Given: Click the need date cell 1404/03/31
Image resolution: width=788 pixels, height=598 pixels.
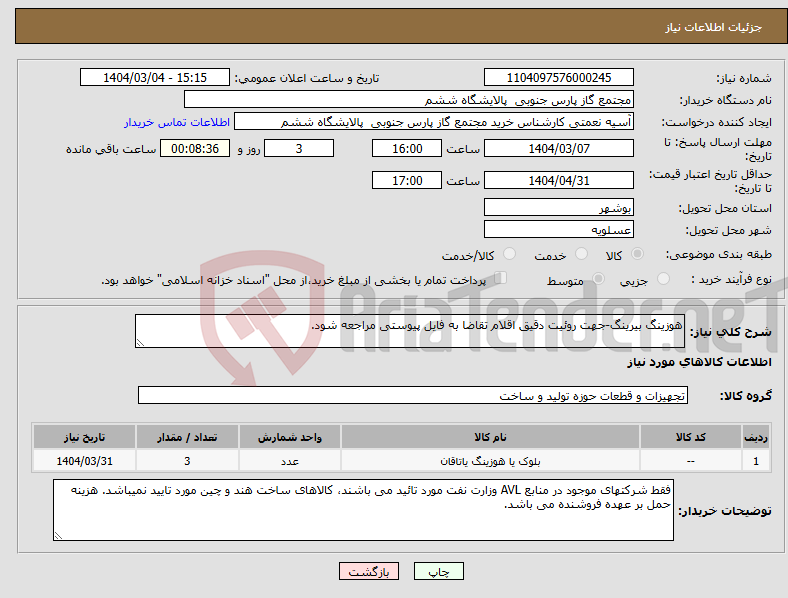Looking at the screenshot, I should [x=84, y=461].
